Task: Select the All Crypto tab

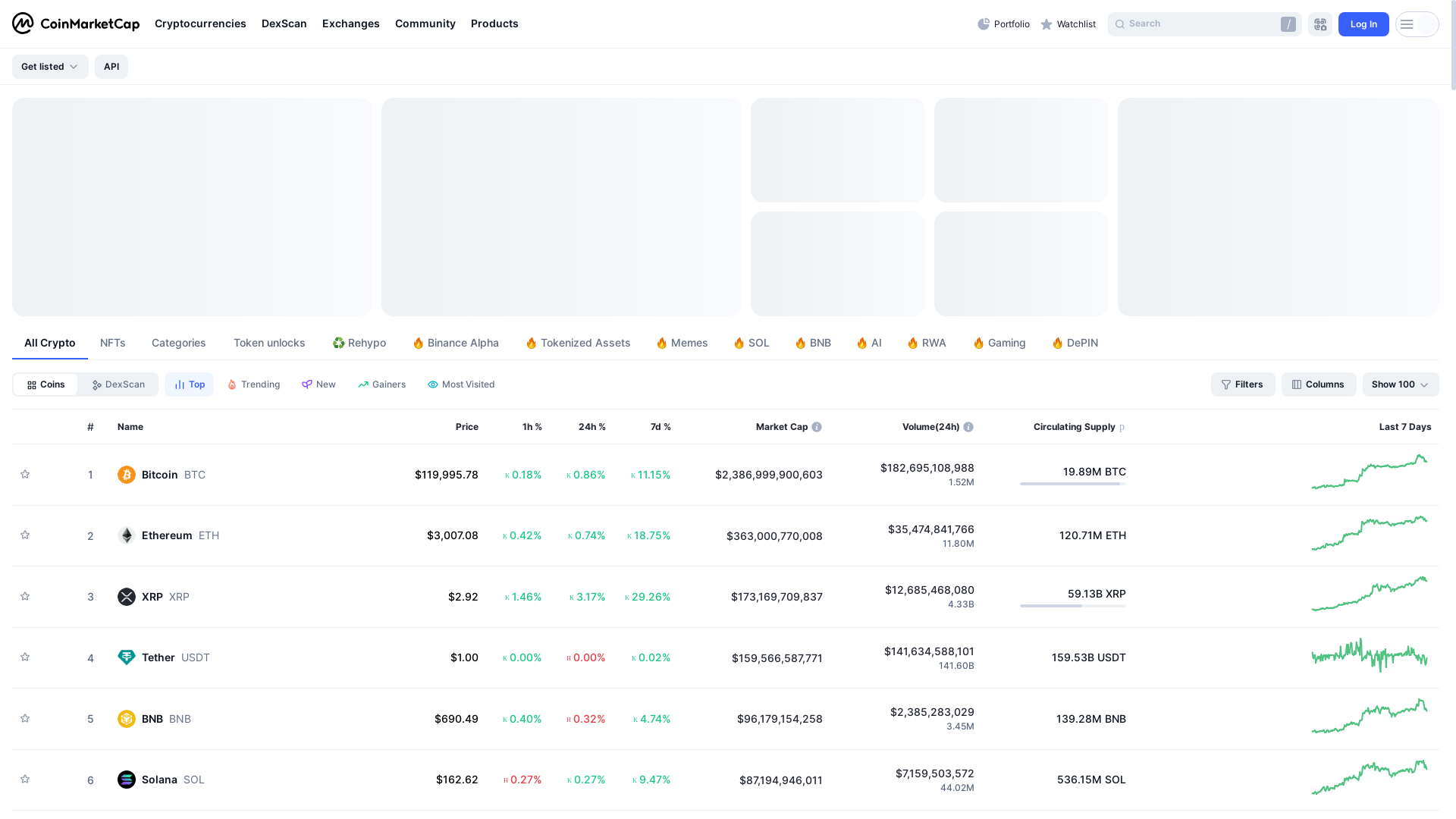Action: click(x=50, y=343)
